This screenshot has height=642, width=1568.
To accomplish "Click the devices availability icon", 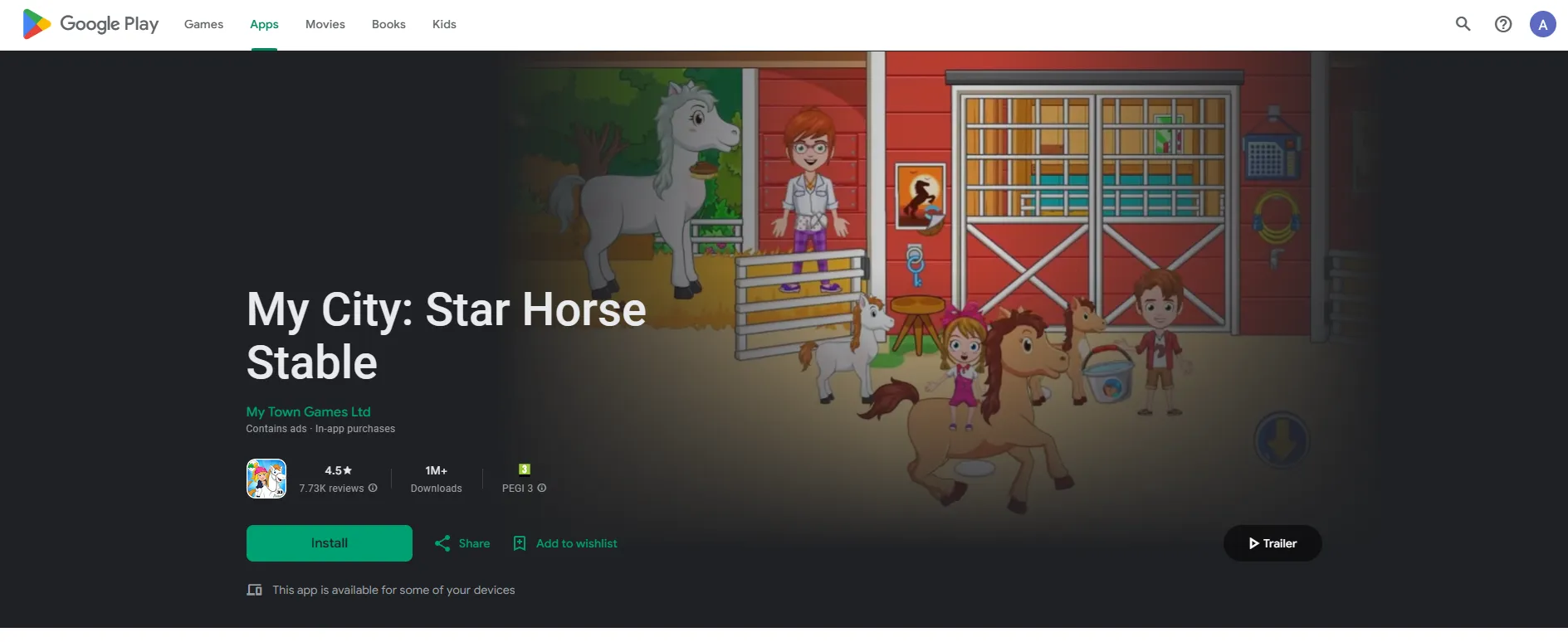I will point(255,590).
